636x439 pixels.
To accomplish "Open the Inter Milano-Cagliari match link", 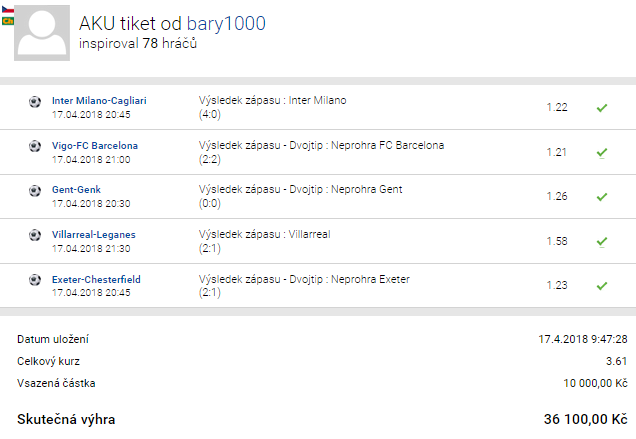I will coord(99,101).
